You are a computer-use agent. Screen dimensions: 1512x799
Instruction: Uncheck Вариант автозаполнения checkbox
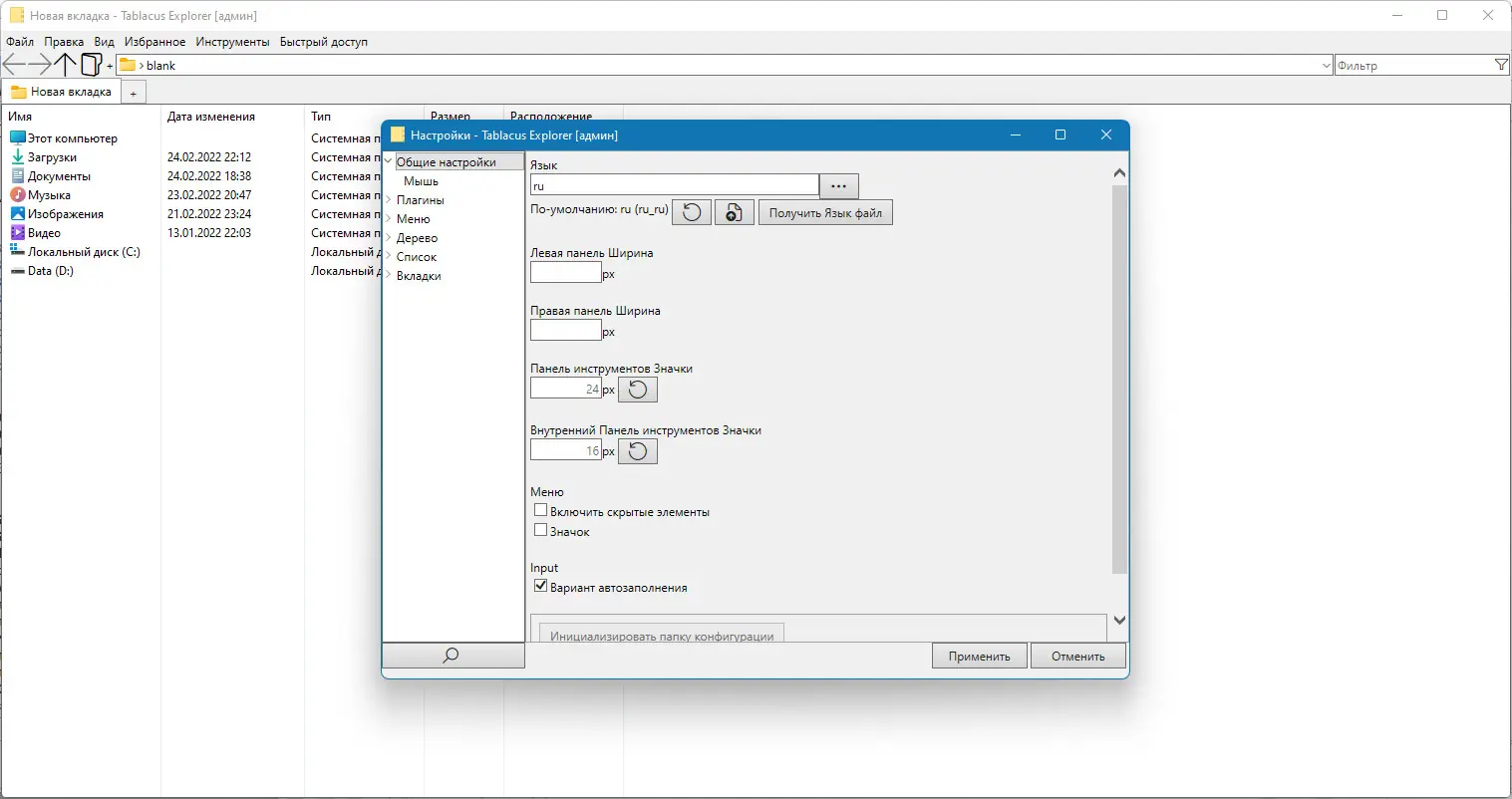point(540,586)
